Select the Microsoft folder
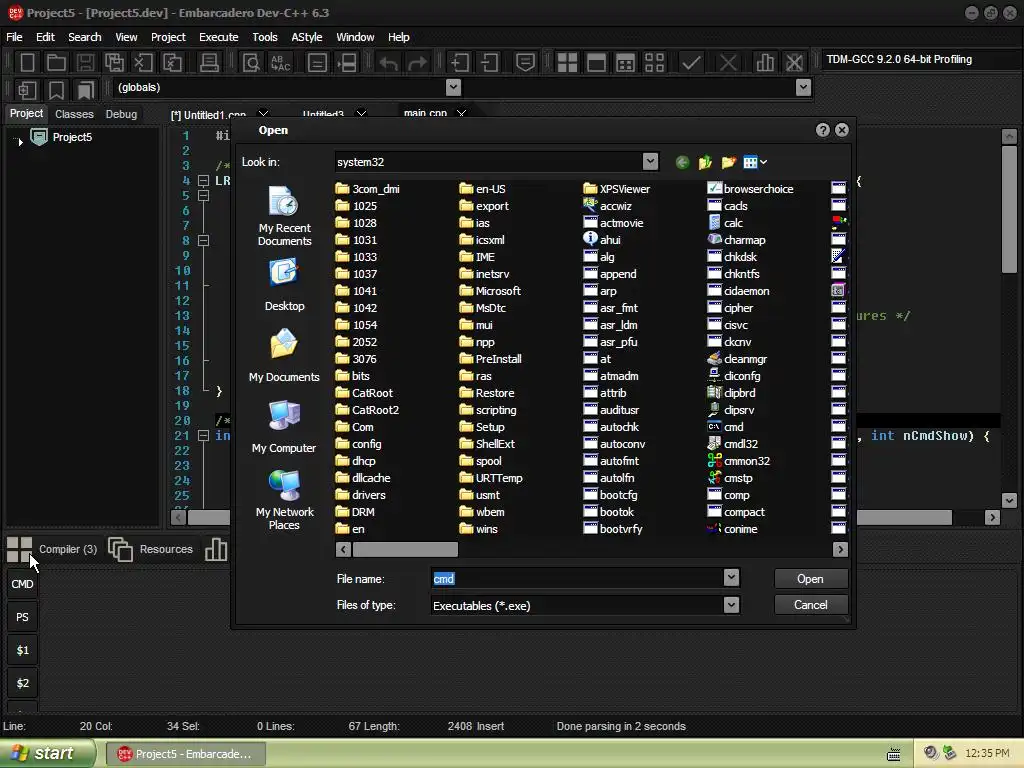This screenshot has height=768, width=1024. point(490,291)
